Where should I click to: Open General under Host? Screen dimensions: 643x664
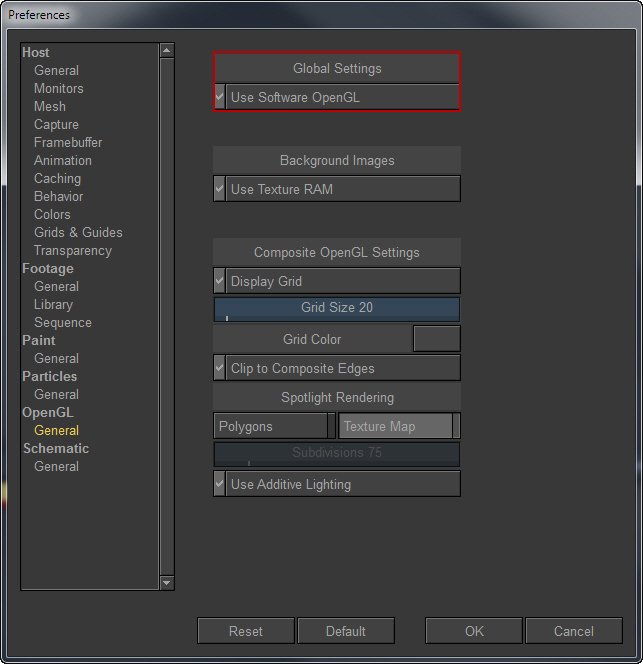point(56,70)
